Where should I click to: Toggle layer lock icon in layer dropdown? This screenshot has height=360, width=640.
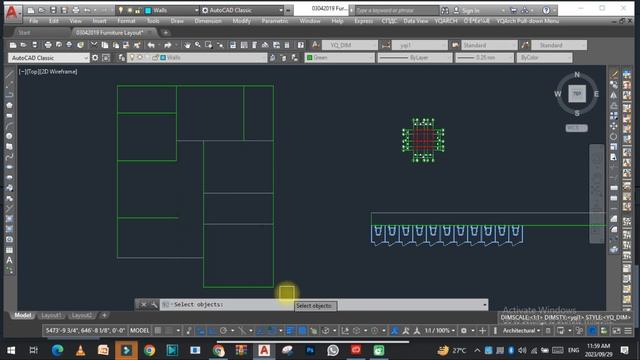click(155, 58)
